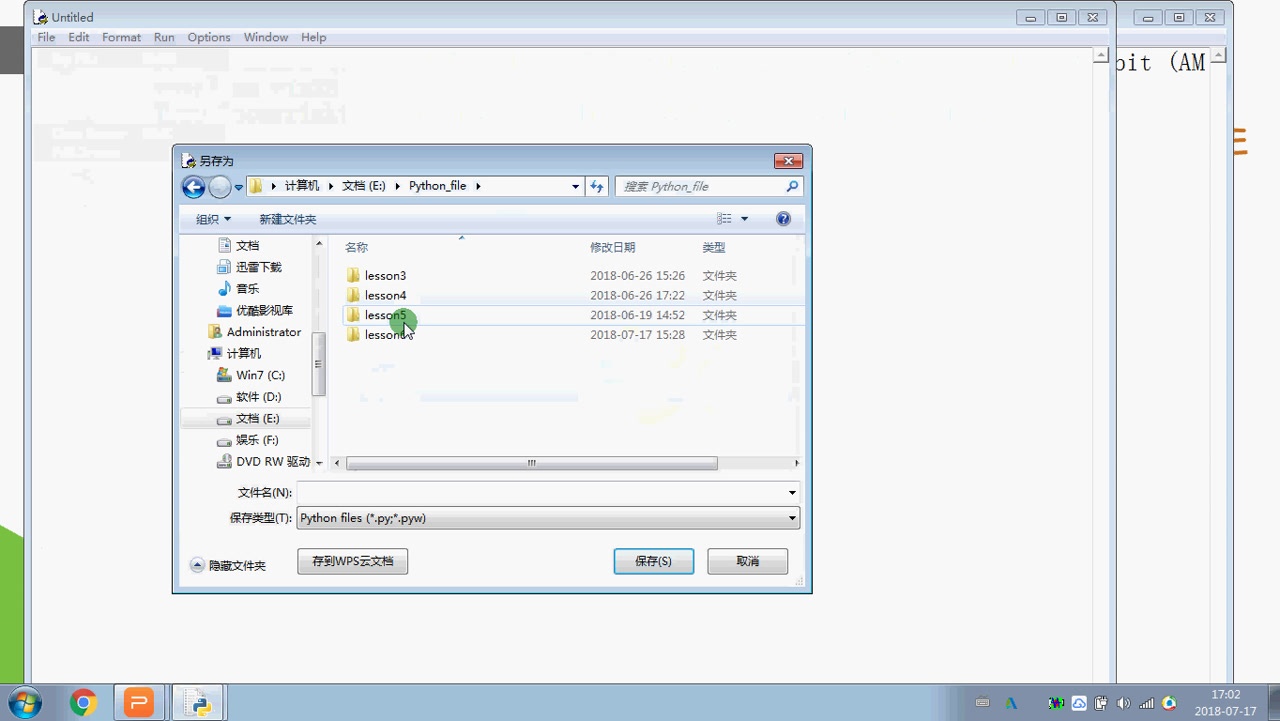
Task: Click 新建文件夹 to create a new folder
Action: pyautogui.click(x=287, y=219)
